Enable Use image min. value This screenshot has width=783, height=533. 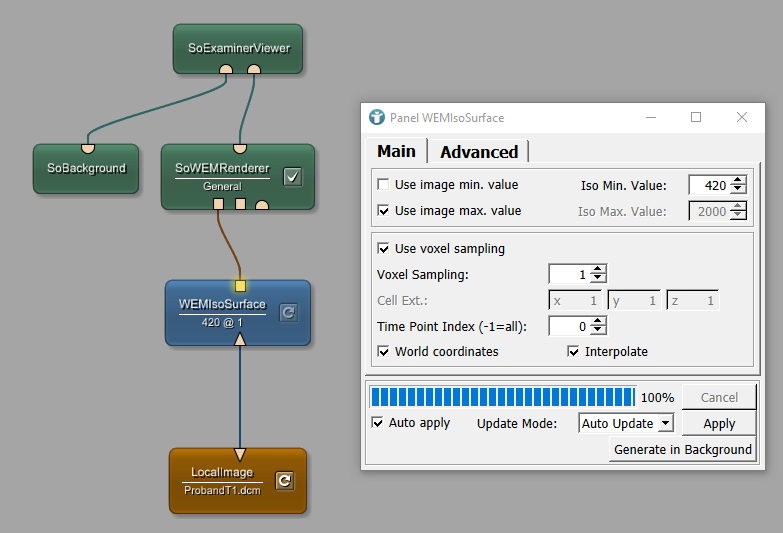(384, 185)
